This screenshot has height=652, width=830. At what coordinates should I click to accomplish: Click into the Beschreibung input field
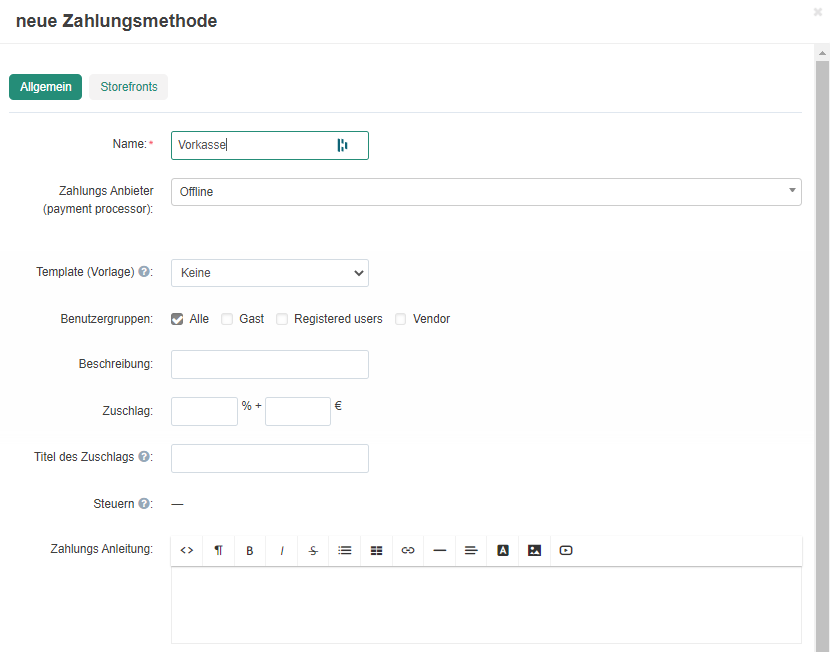pyautogui.click(x=269, y=365)
